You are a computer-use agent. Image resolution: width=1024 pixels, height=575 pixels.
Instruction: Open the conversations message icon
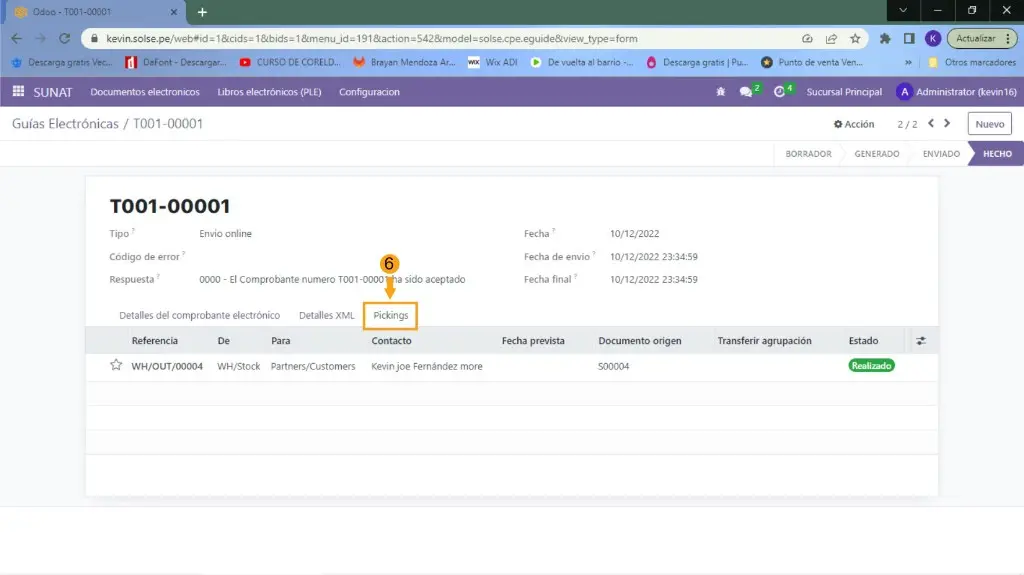pyautogui.click(x=746, y=92)
